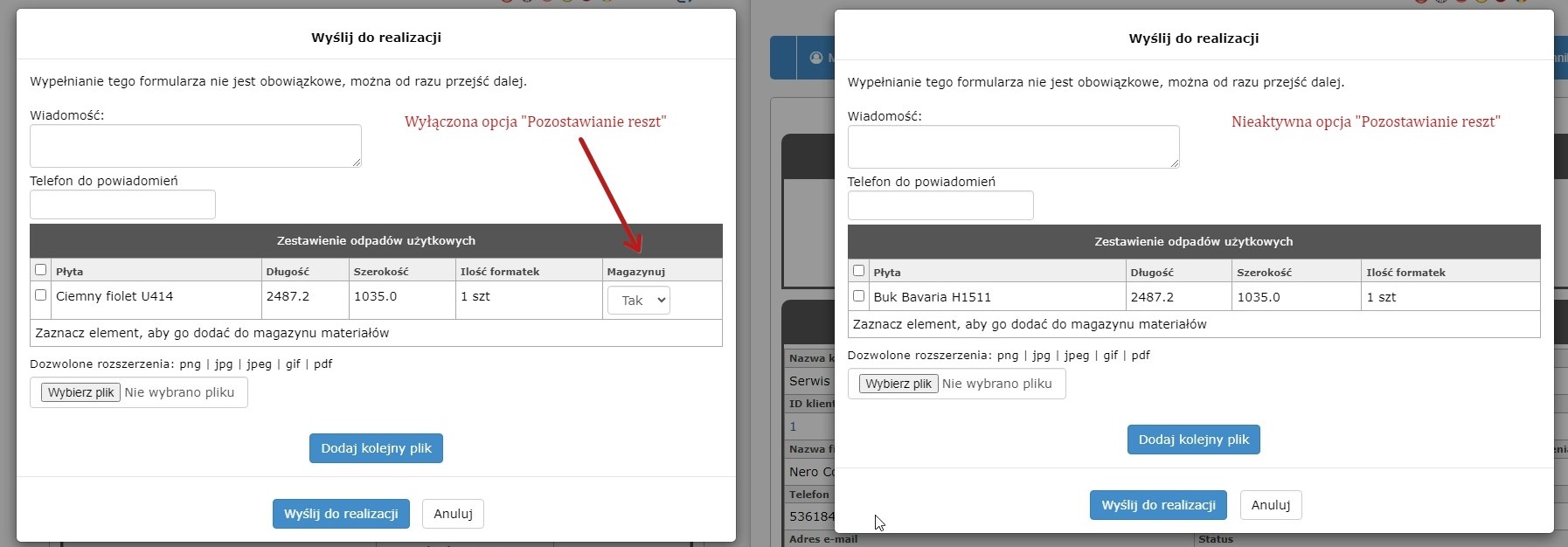This screenshot has width=1568, height=547.
Task: Focus the left Wiadomość message box
Action: 195,146
